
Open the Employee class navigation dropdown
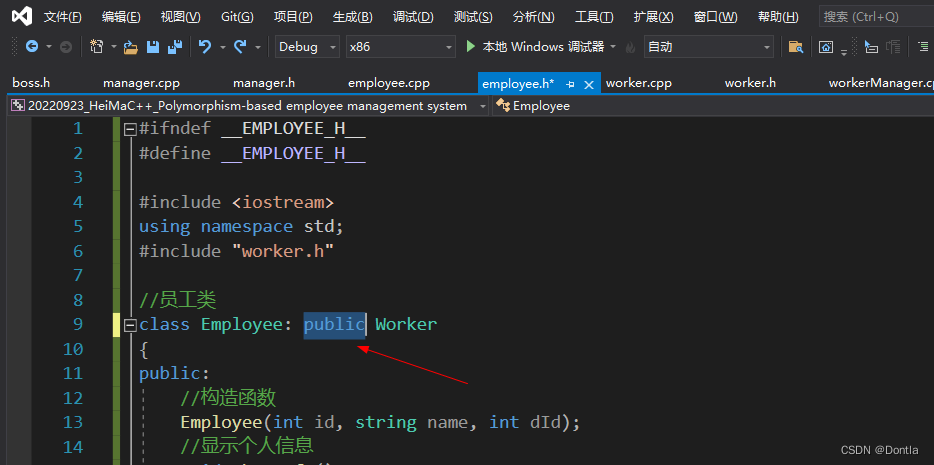713,106
